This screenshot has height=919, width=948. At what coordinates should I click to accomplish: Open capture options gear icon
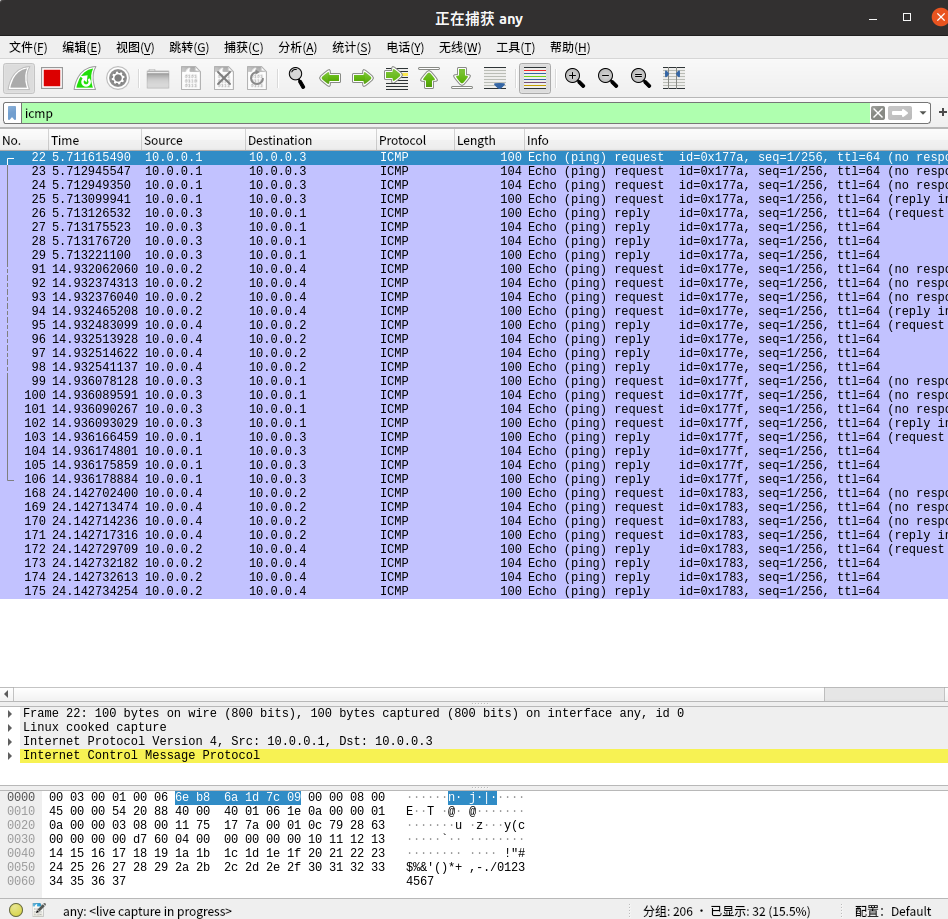click(118, 79)
